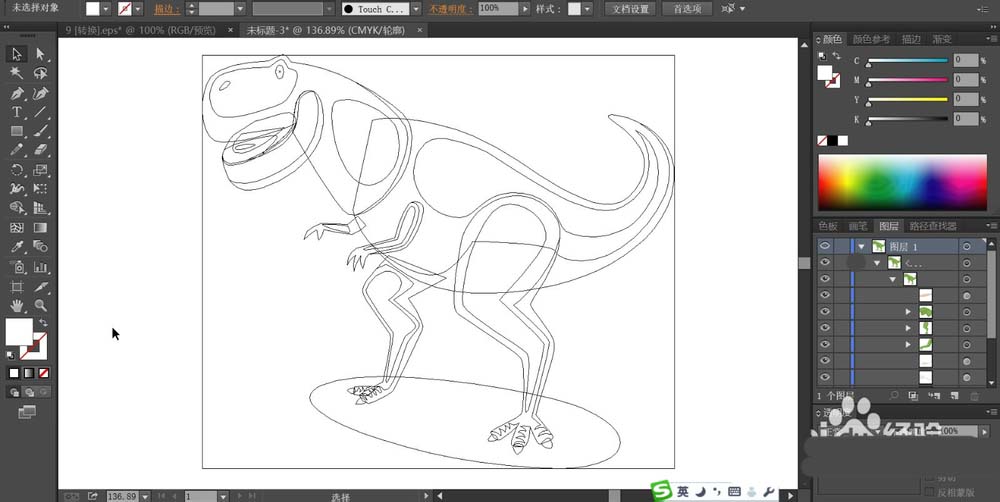
Task: Select the Artboard tool
Action: click(x=17, y=286)
